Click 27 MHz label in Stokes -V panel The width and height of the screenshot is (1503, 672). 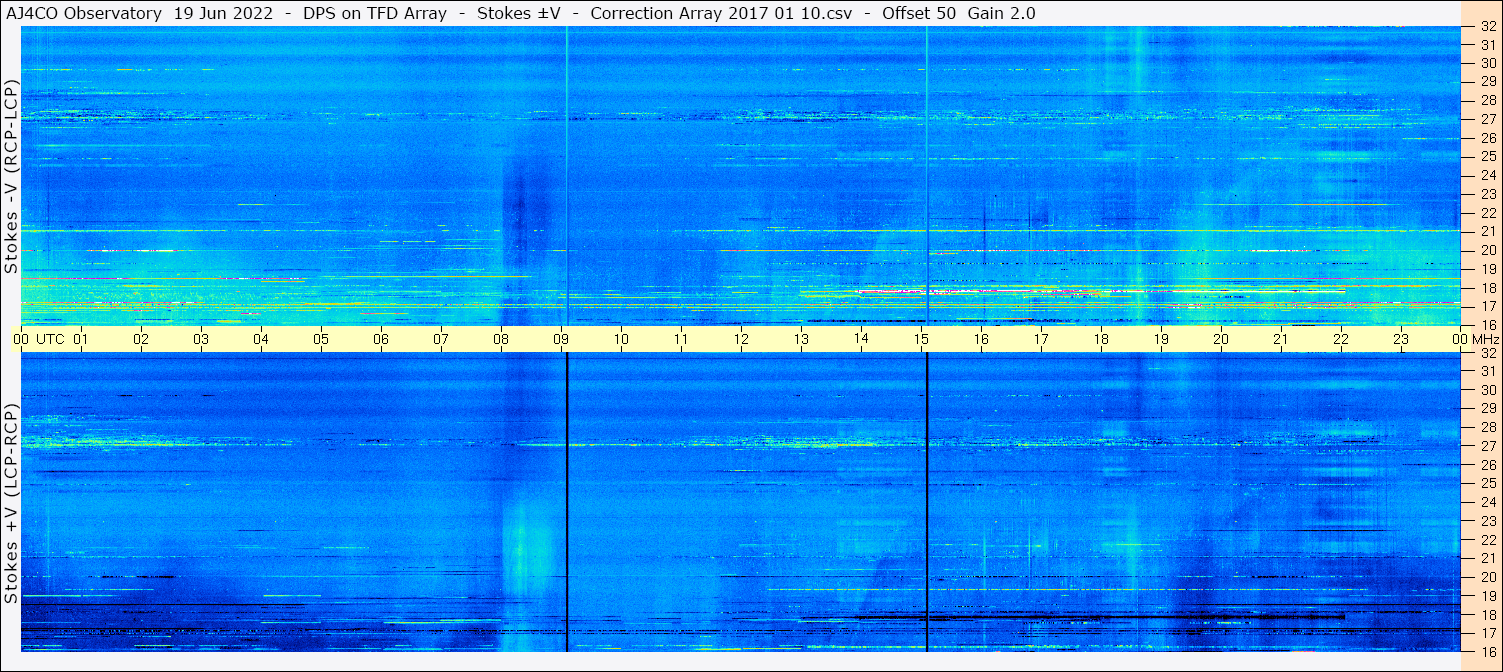(x=1487, y=119)
